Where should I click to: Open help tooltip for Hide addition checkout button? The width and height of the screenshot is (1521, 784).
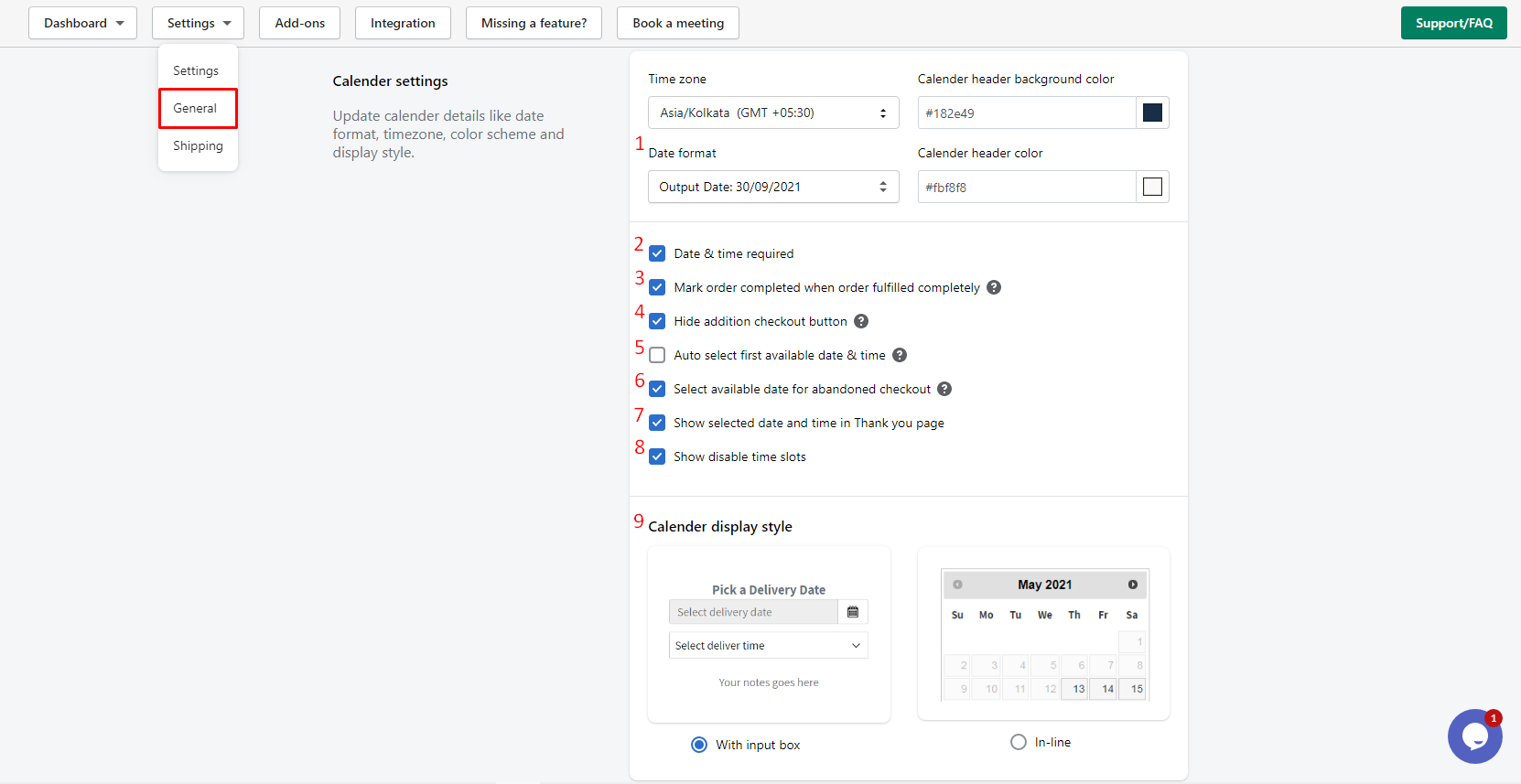click(x=861, y=321)
